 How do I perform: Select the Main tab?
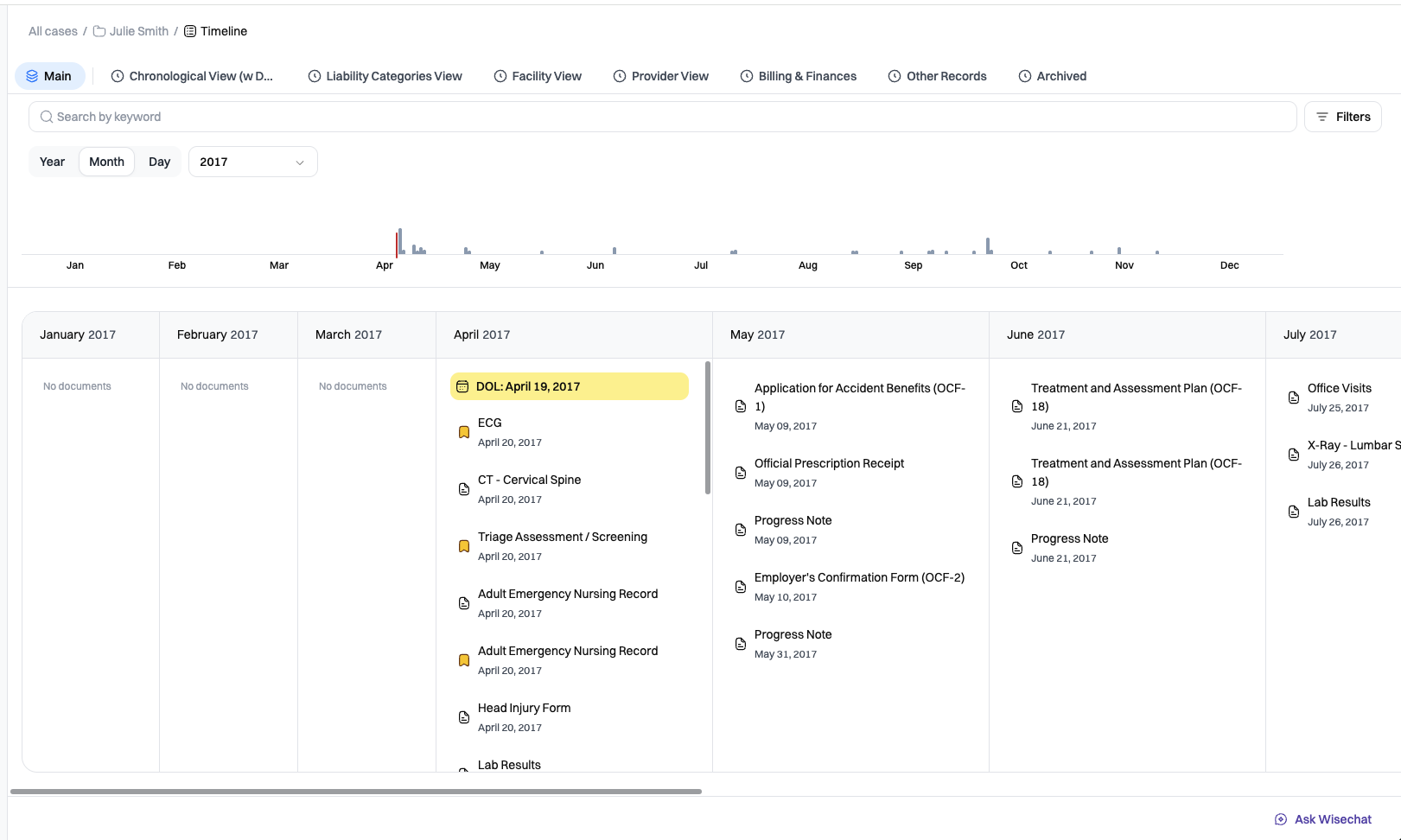tap(49, 76)
